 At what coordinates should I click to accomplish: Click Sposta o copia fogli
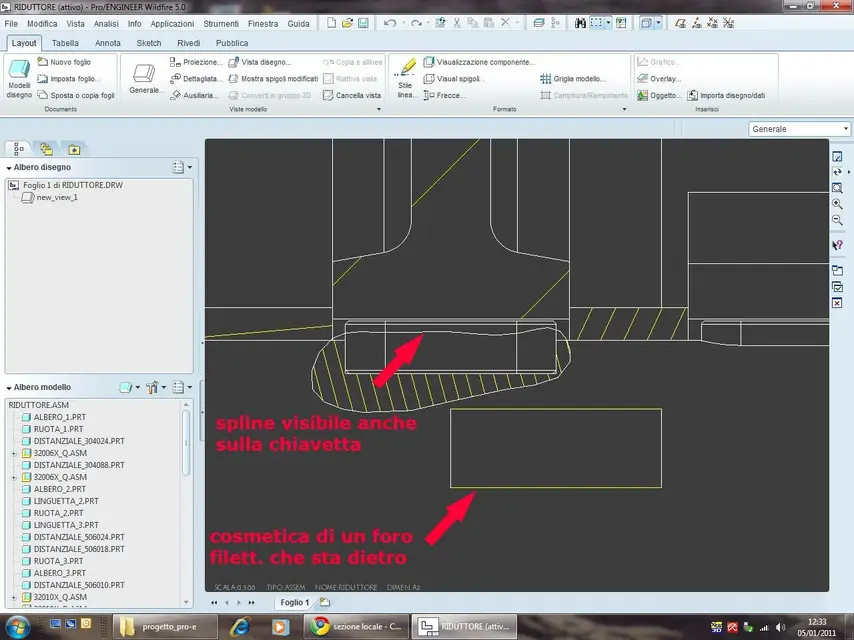pos(76,95)
